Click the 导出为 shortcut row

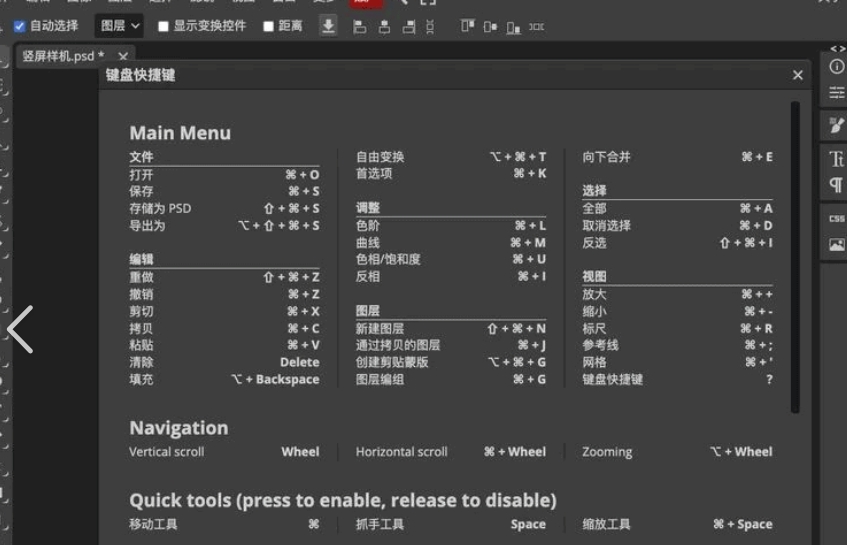[x=224, y=226]
